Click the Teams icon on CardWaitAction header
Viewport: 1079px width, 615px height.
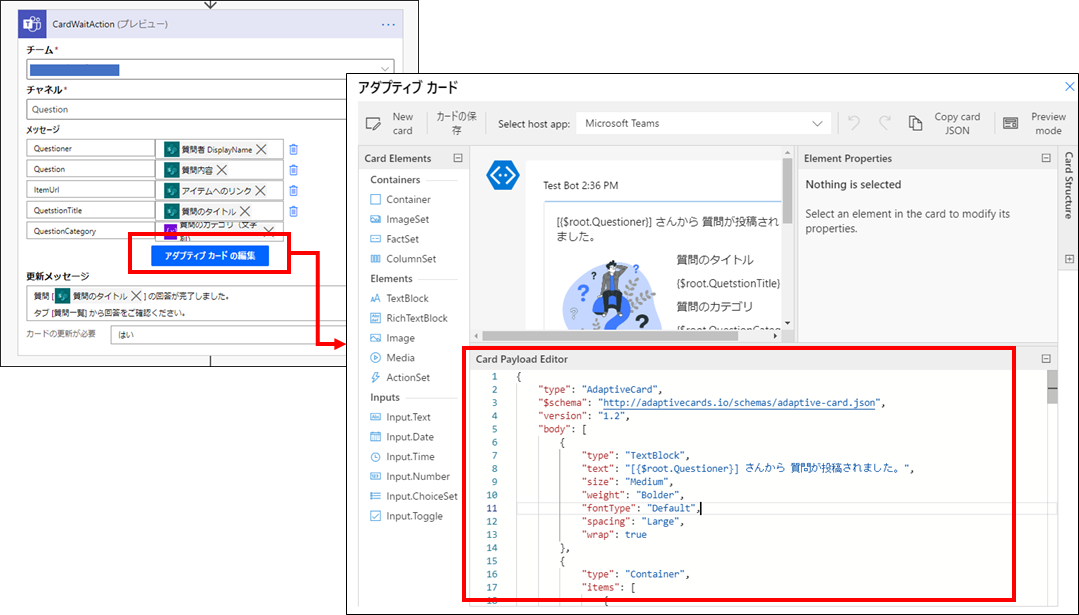[x=32, y=24]
